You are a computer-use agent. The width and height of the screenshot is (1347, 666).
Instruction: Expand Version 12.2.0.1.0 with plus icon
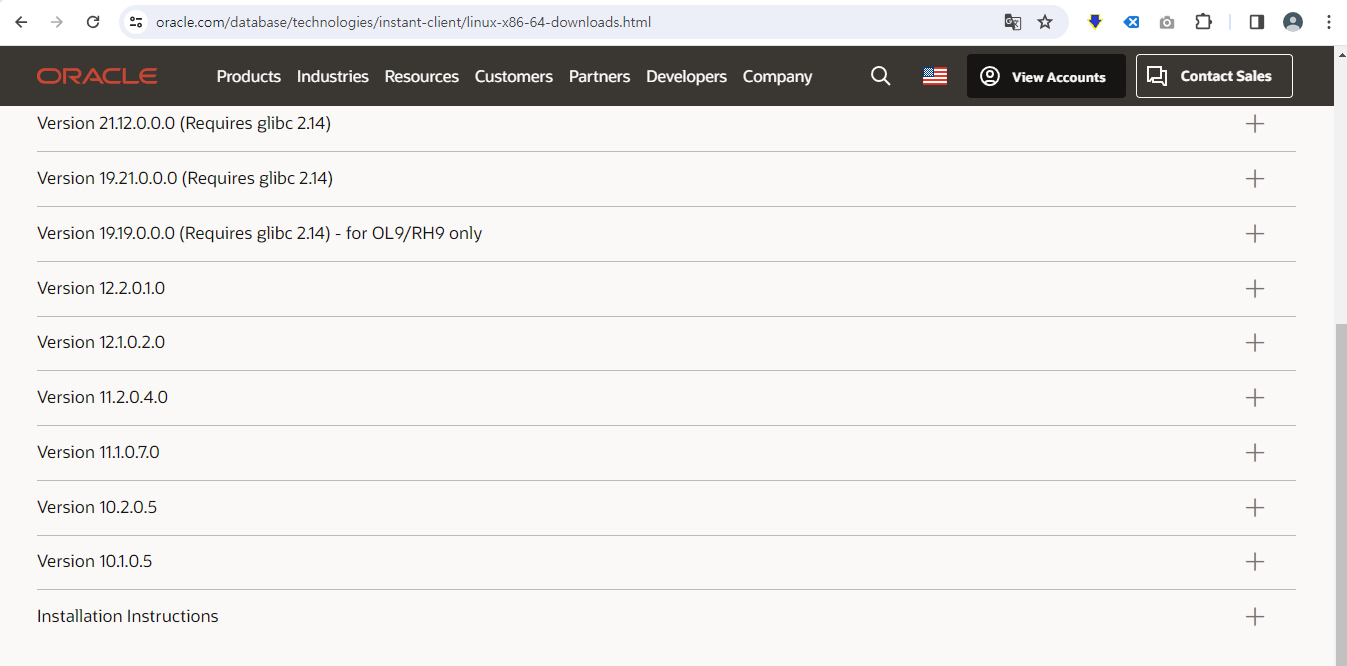point(1255,289)
